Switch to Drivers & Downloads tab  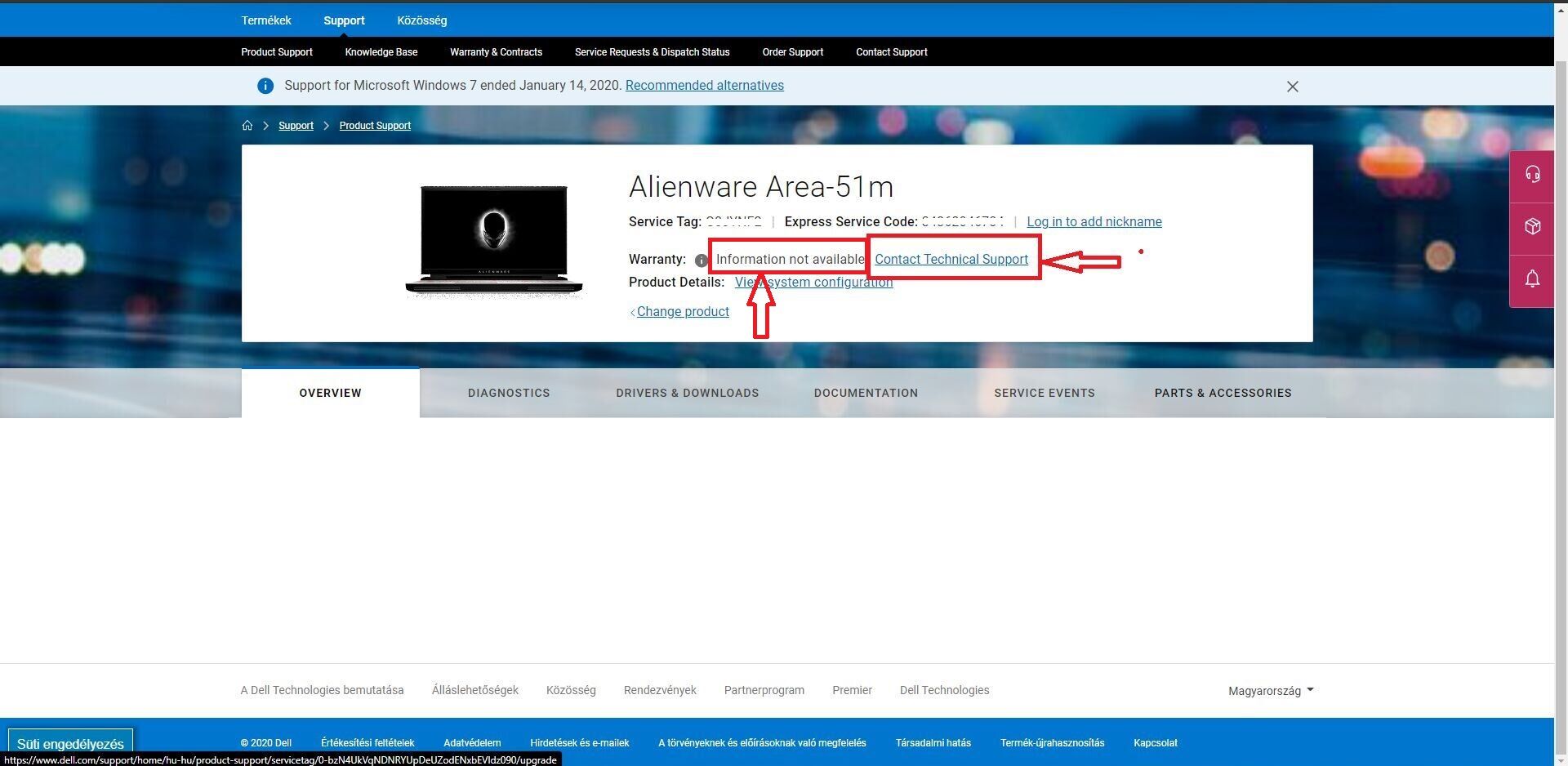(688, 393)
